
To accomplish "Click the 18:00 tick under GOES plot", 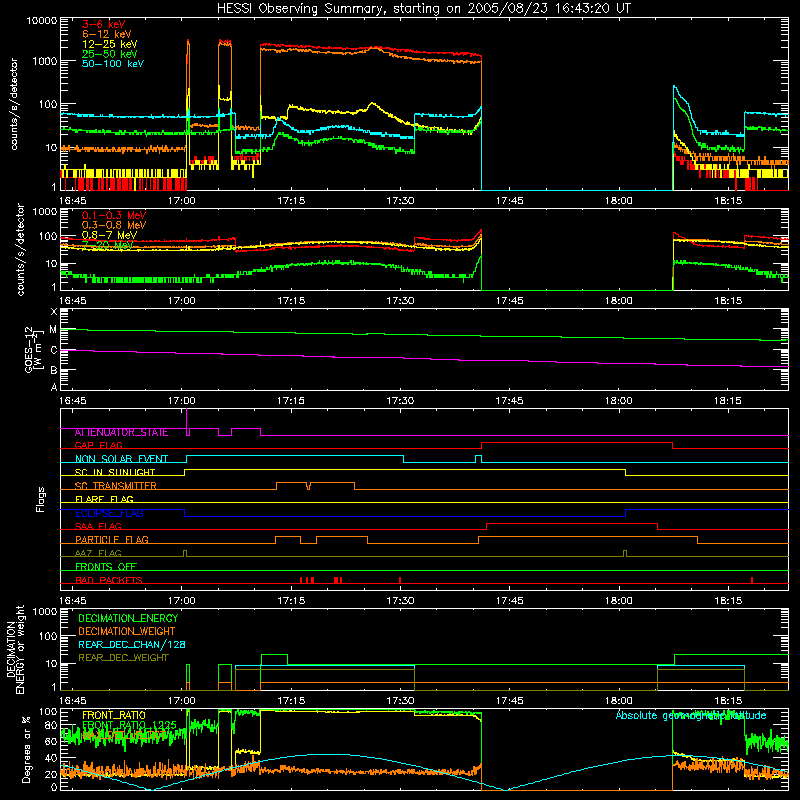I will coord(618,401).
